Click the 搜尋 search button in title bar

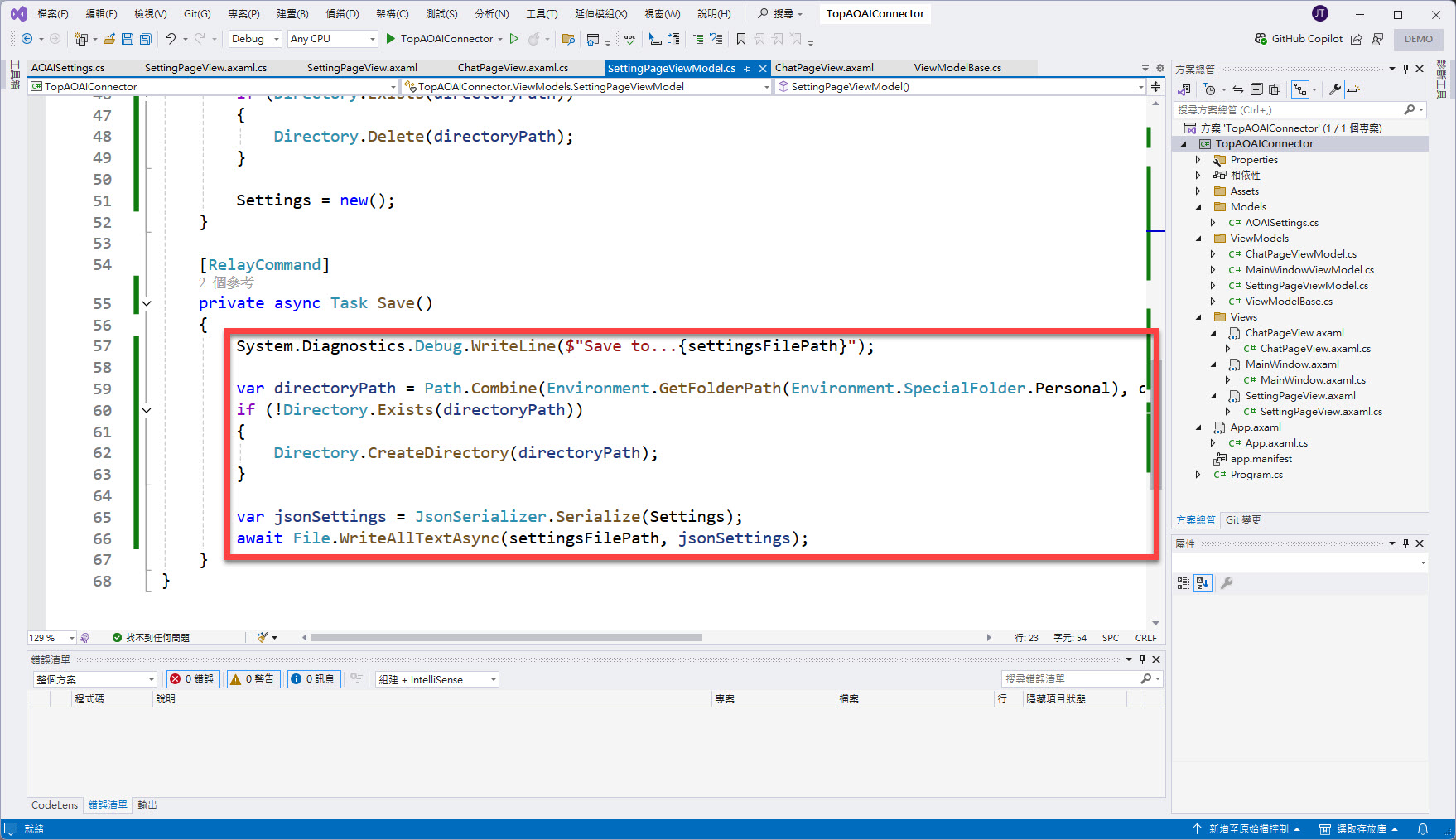[x=780, y=14]
